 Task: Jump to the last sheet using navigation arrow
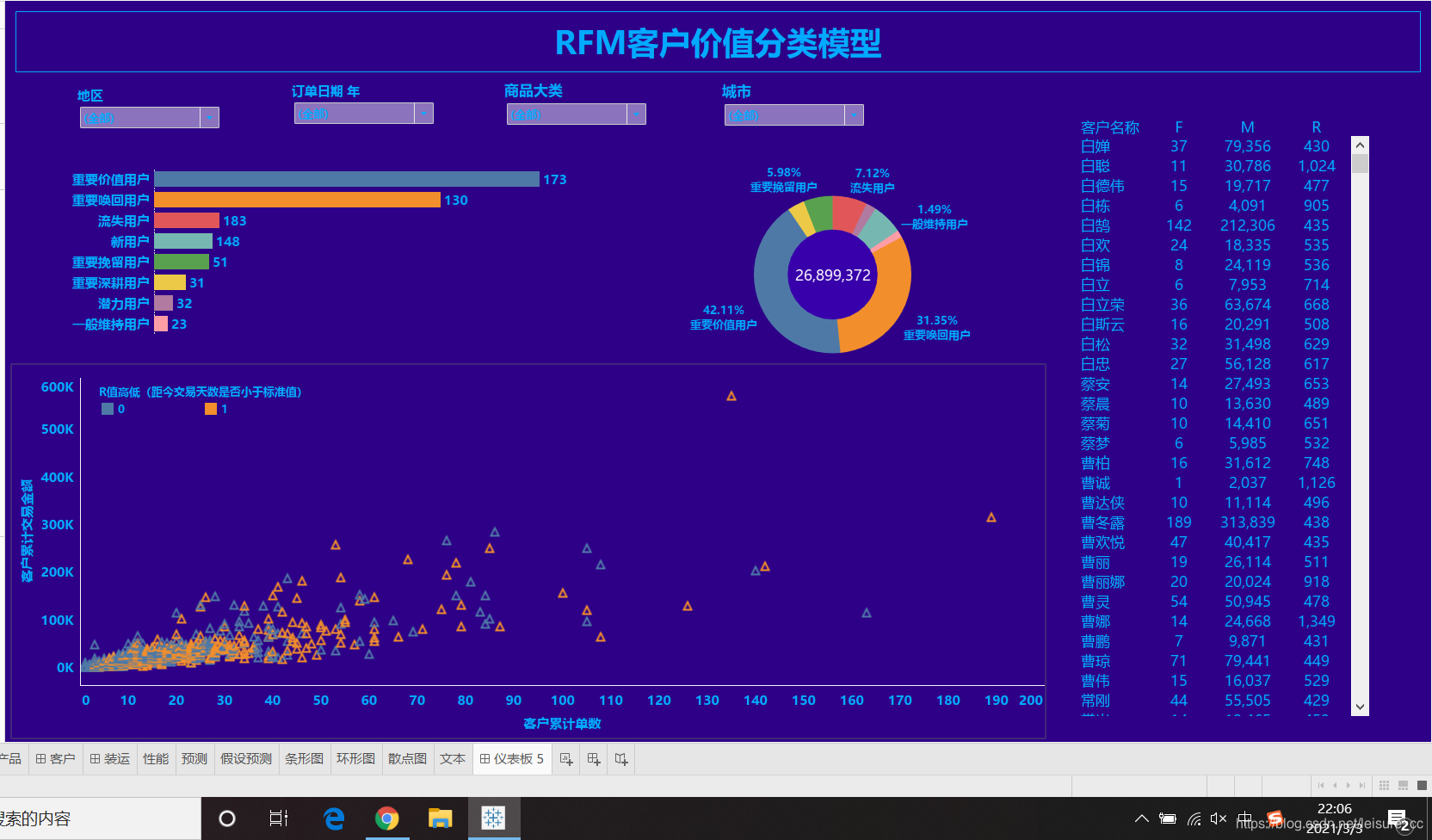[1362, 786]
